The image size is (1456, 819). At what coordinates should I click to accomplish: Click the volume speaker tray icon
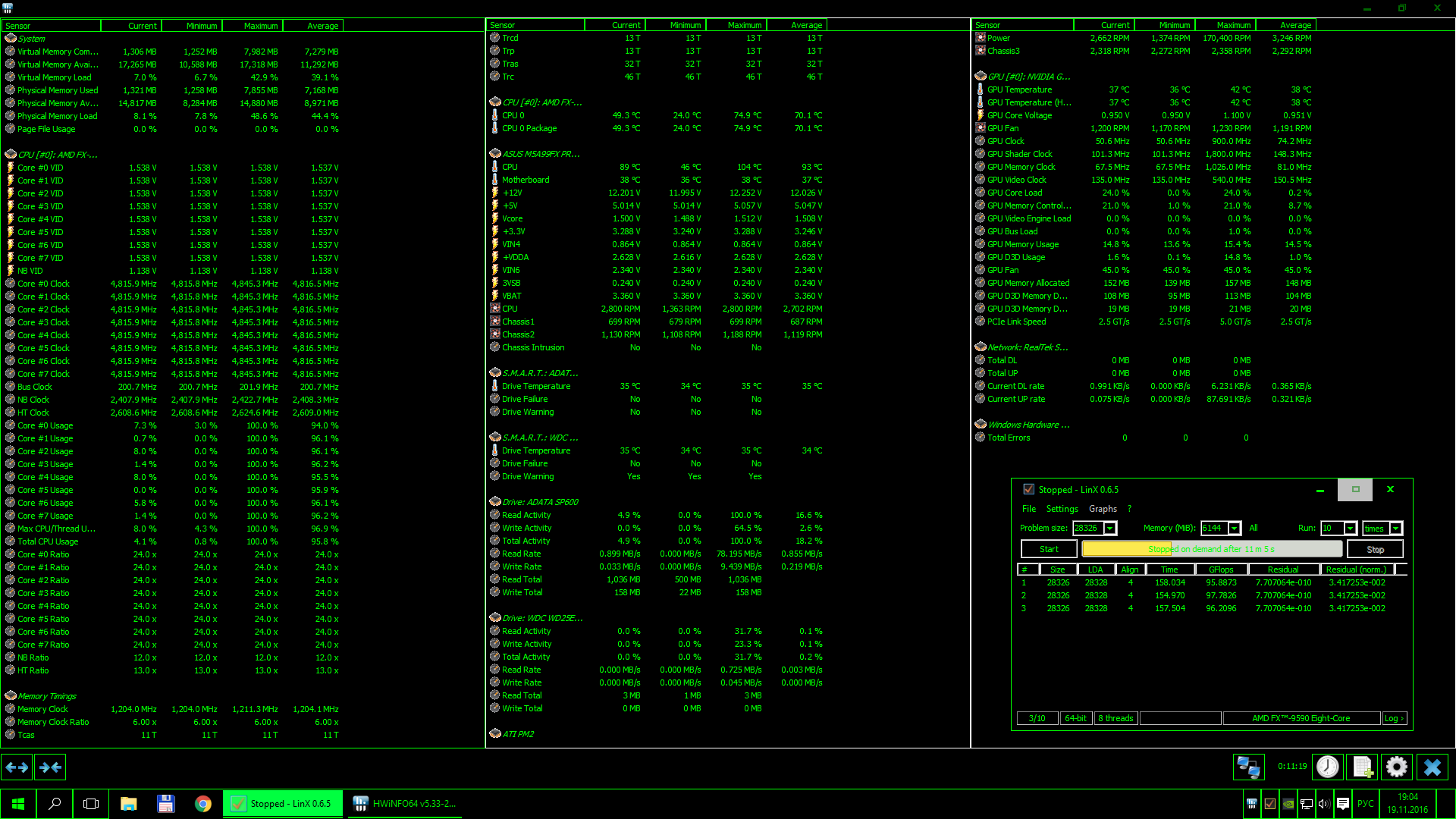click(1324, 804)
